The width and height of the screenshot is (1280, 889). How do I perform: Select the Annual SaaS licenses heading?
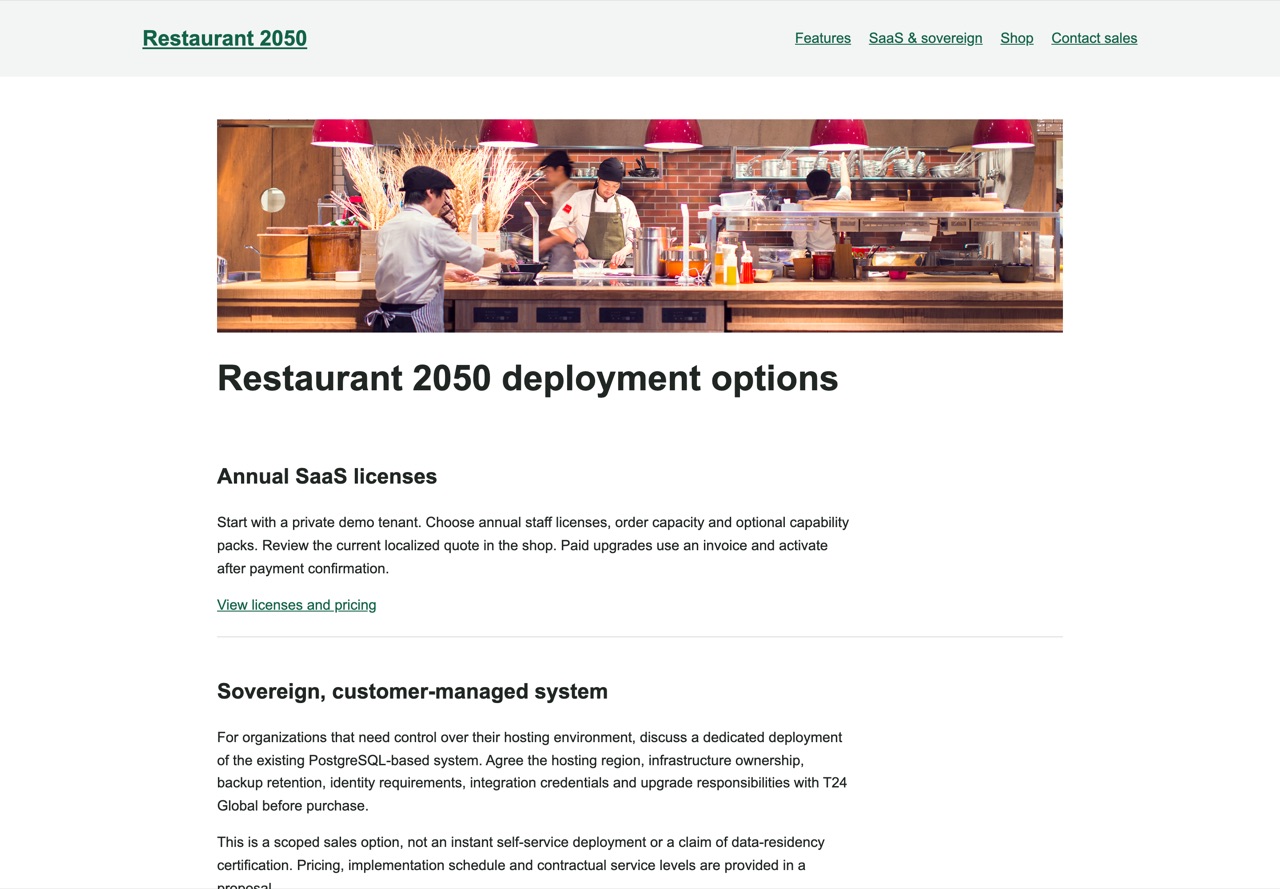pos(327,476)
